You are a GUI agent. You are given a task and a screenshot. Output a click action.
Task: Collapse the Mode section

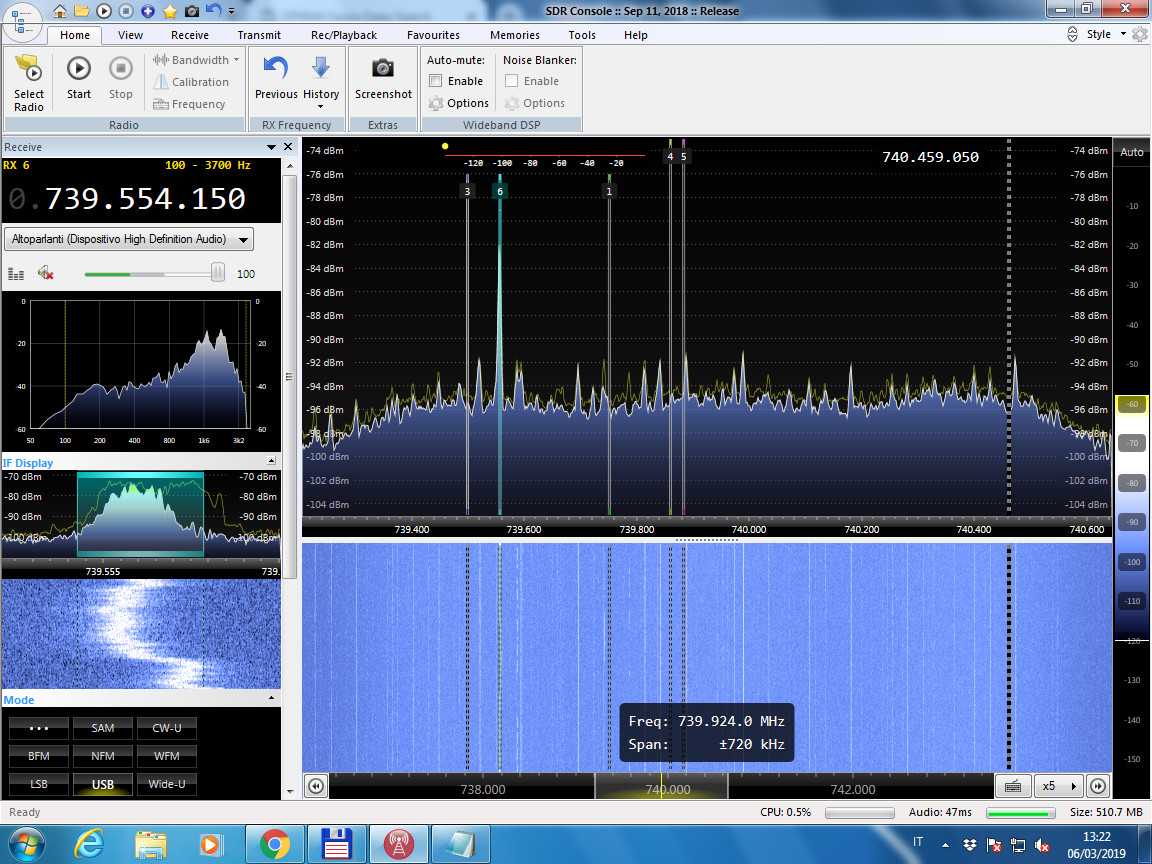pyautogui.click(x=271, y=698)
